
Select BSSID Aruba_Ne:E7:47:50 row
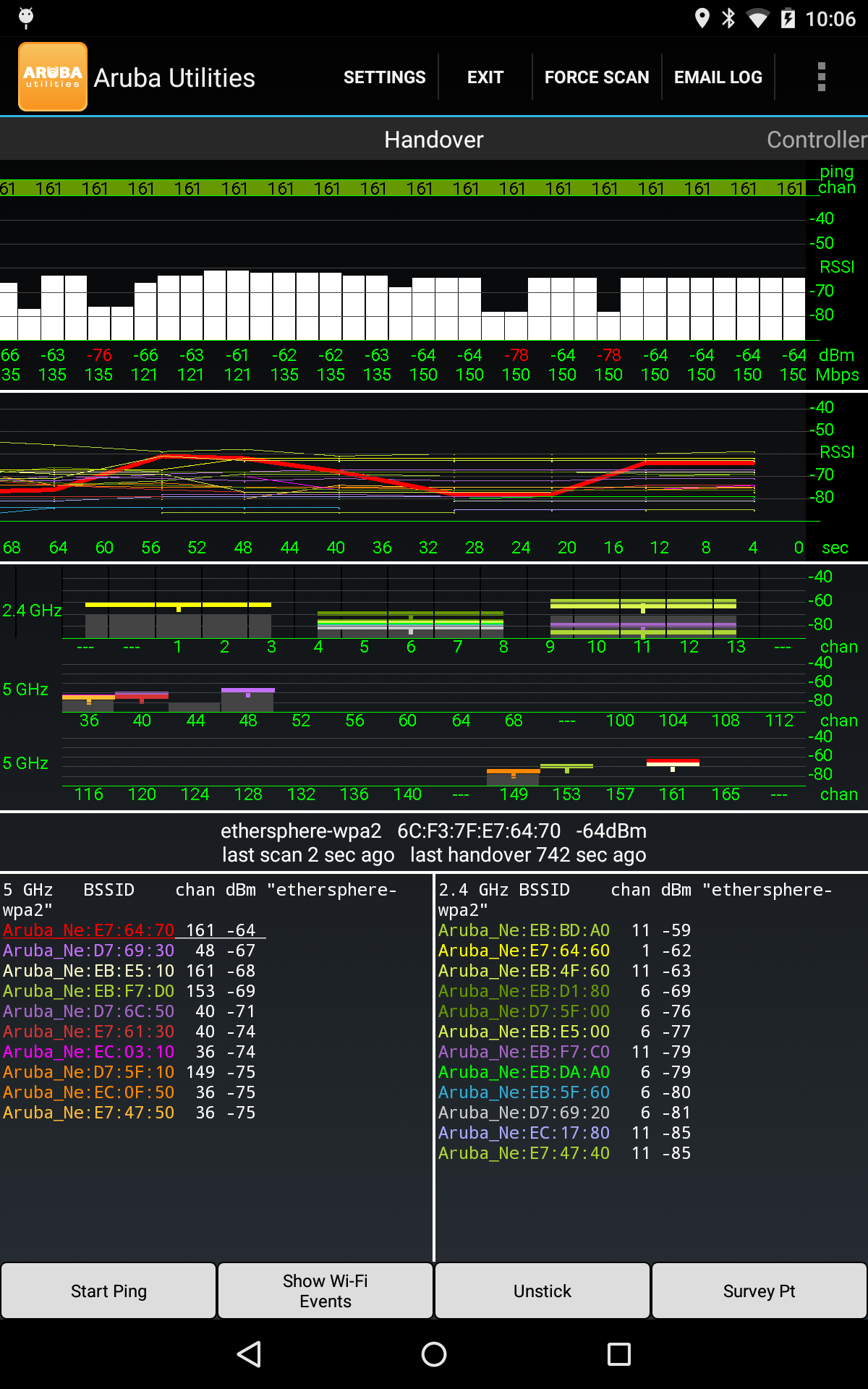tap(129, 1112)
